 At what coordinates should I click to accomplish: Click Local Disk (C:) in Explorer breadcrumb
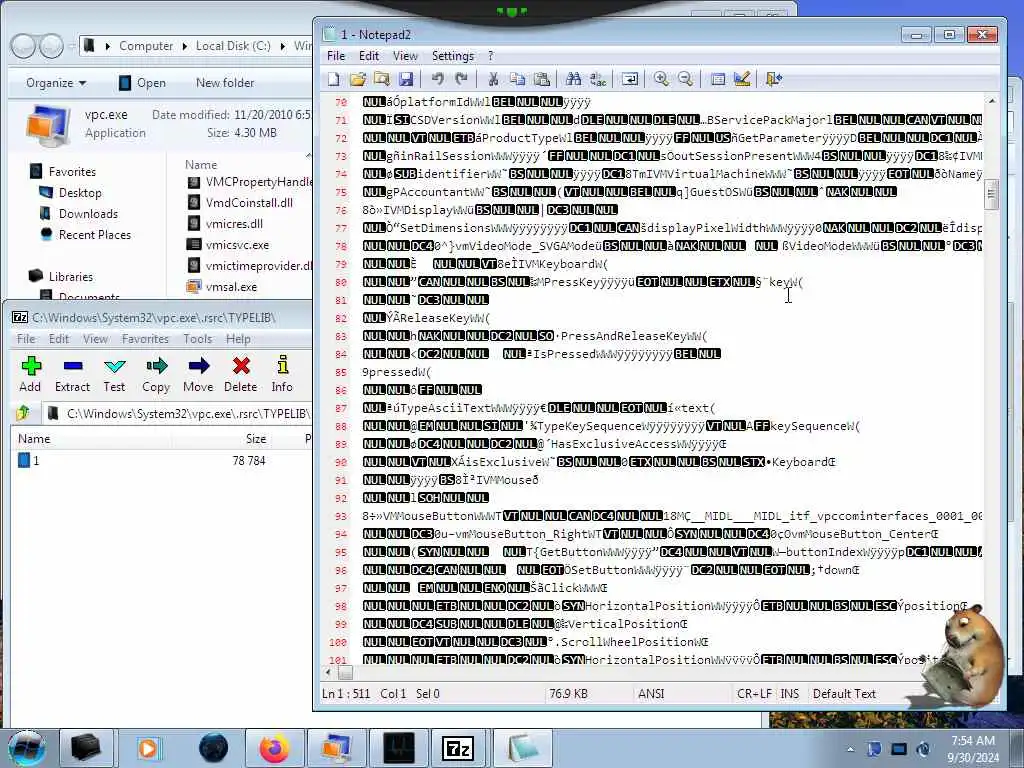(233, 46)
